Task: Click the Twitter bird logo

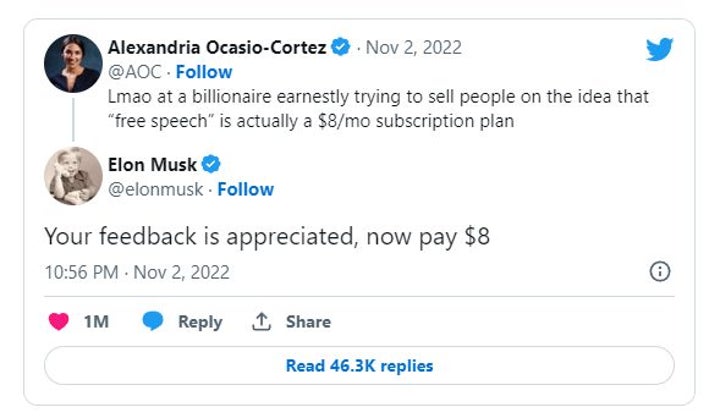Action: coord(659,49)
